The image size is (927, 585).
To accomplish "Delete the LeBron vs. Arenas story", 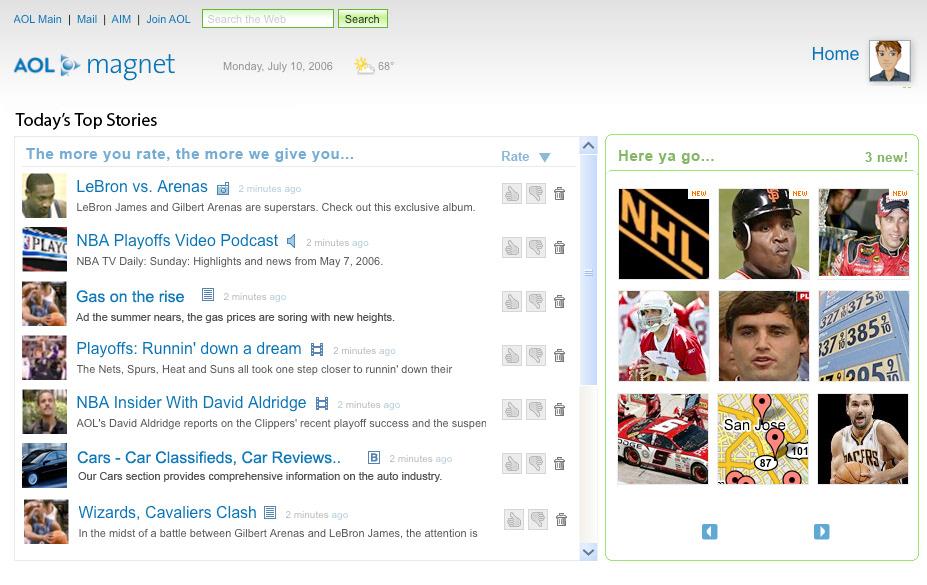I will click(x=559, y=193).
